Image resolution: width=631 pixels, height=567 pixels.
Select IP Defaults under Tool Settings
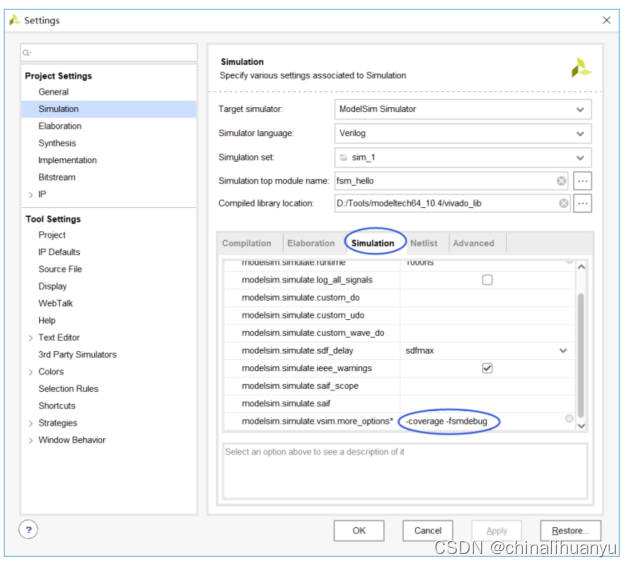(x=59, y=252)
